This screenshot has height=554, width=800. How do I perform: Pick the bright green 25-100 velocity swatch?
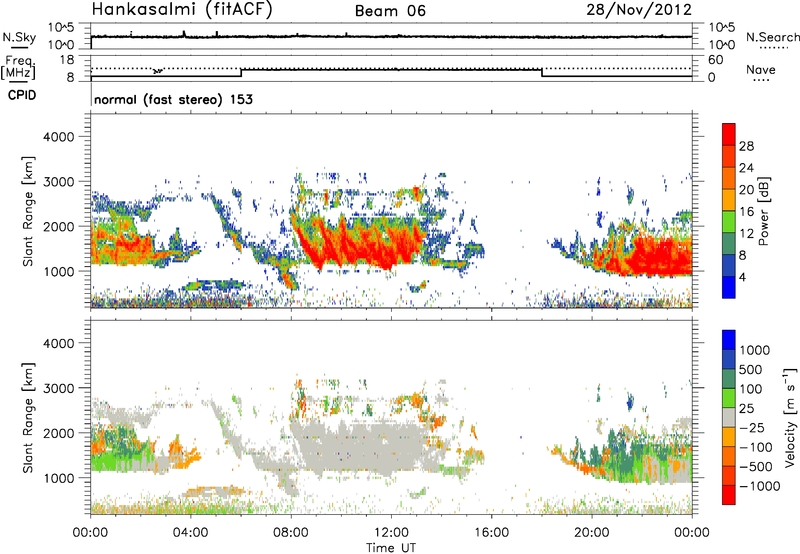pos(729,398)
